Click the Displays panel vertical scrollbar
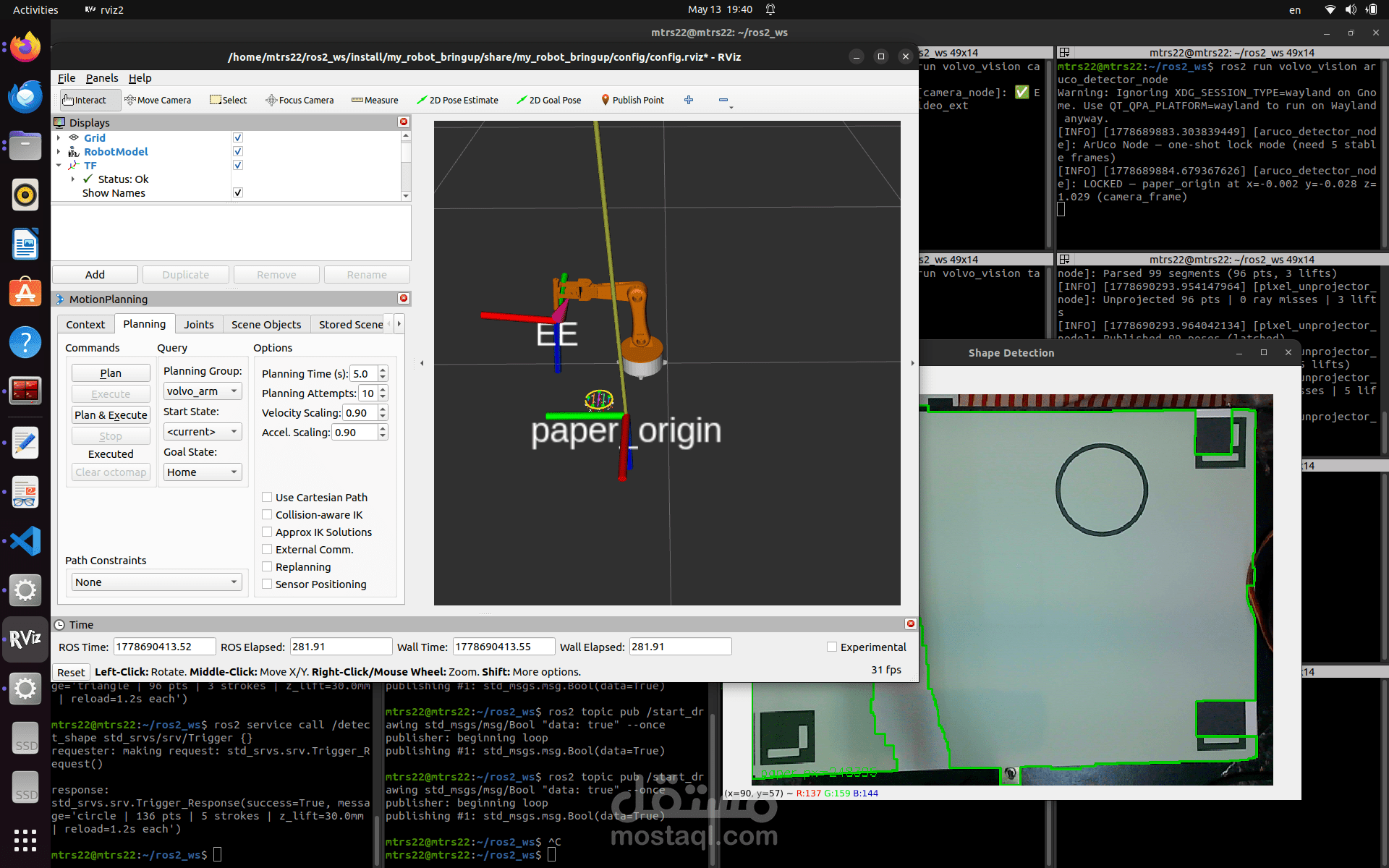This screenshot has height=868, width=1389. tap(406, 166)
